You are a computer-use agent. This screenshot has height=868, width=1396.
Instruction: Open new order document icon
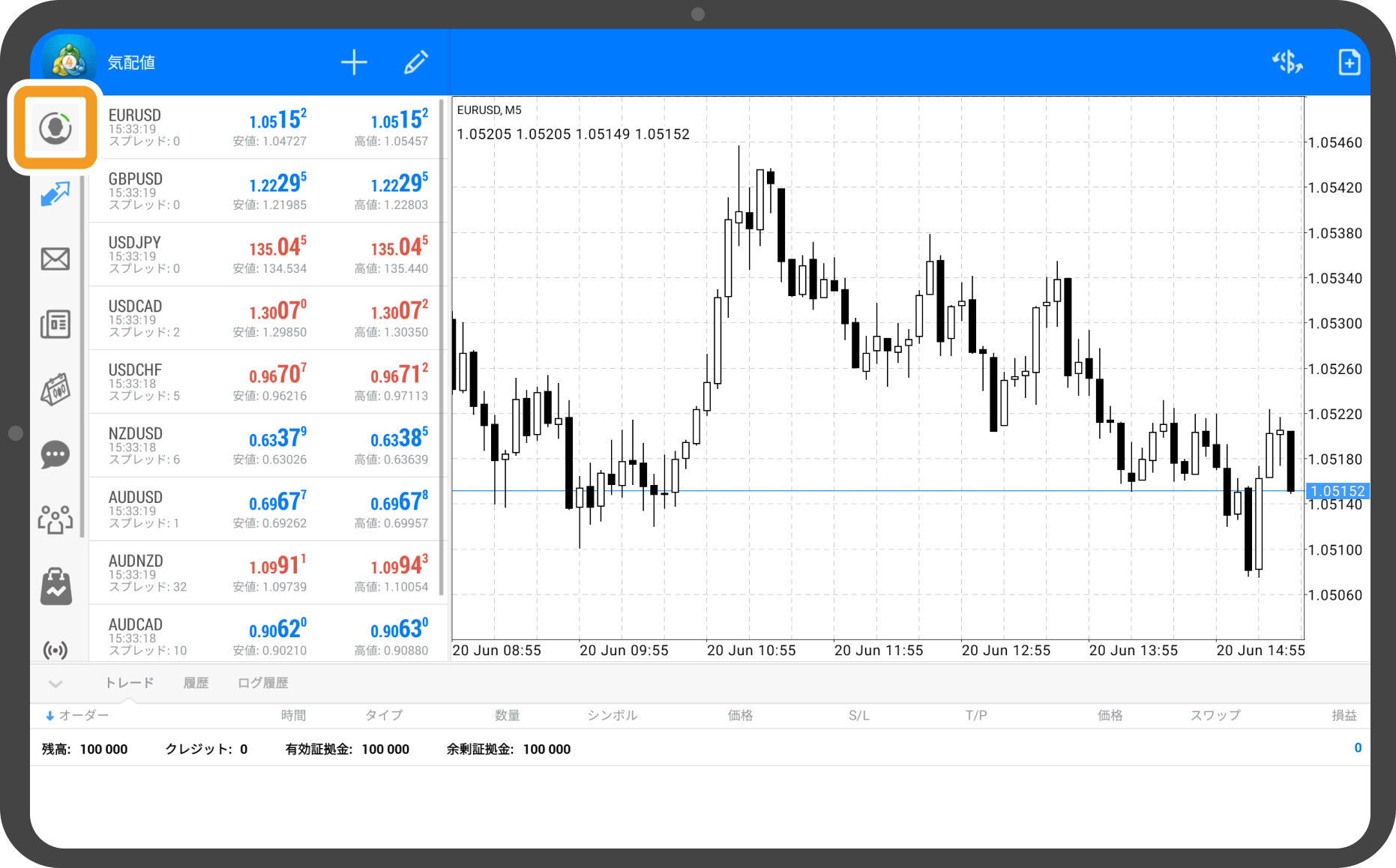point(1349,62)
